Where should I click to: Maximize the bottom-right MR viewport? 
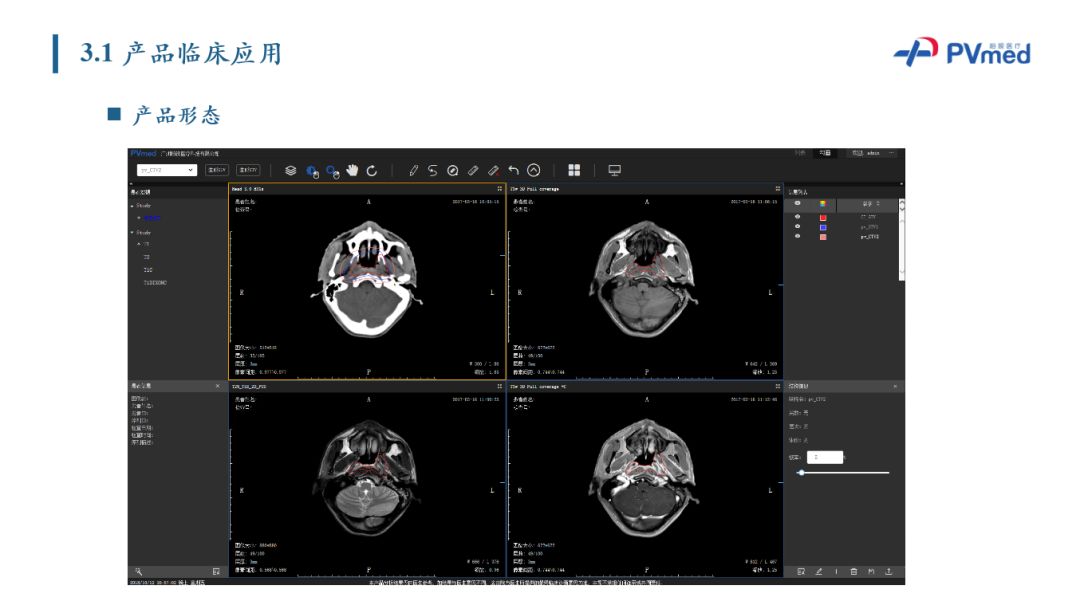pos(778,386)
